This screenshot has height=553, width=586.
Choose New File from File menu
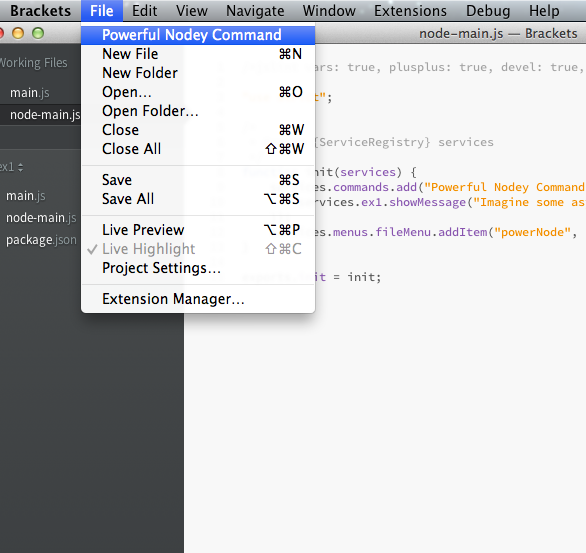(198, 54)
